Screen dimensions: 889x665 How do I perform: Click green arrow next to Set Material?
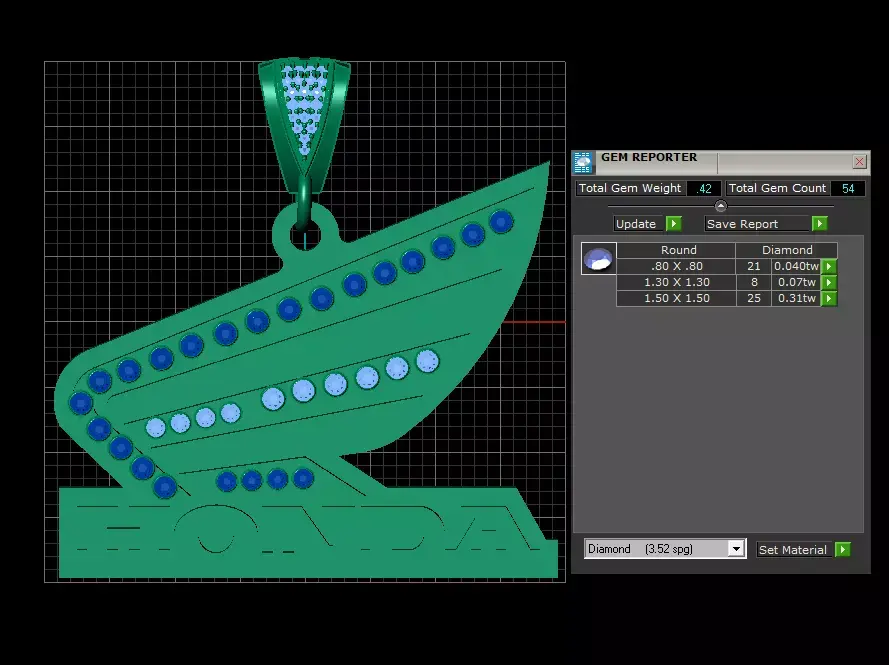pyautogui.click(x=843, y=549)
